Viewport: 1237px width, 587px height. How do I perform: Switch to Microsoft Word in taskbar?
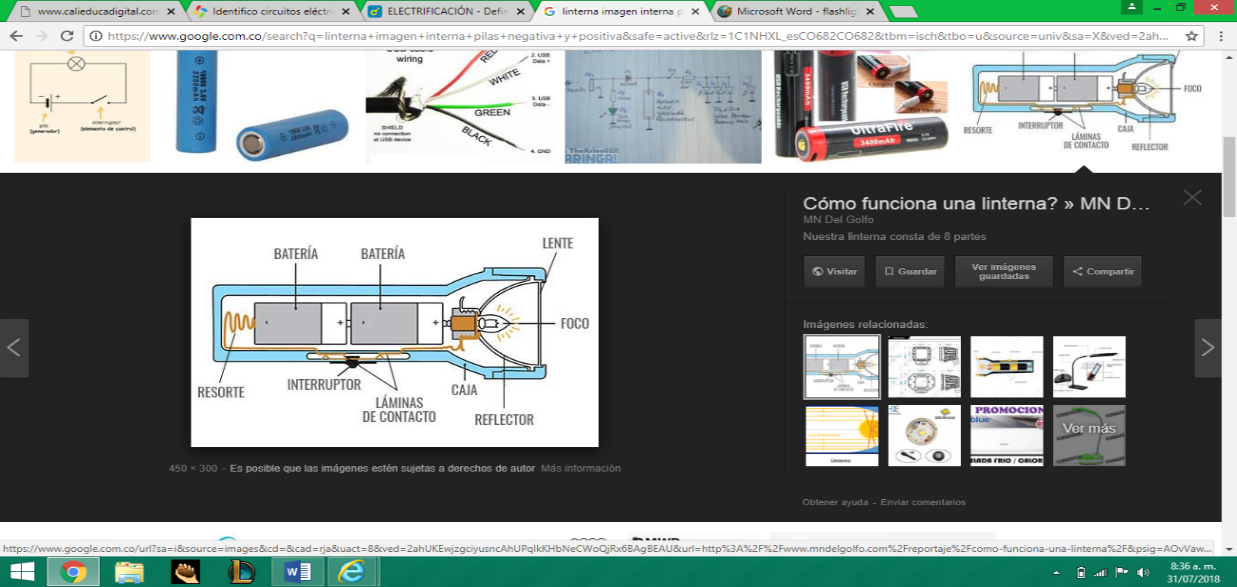tap(297, 572)
